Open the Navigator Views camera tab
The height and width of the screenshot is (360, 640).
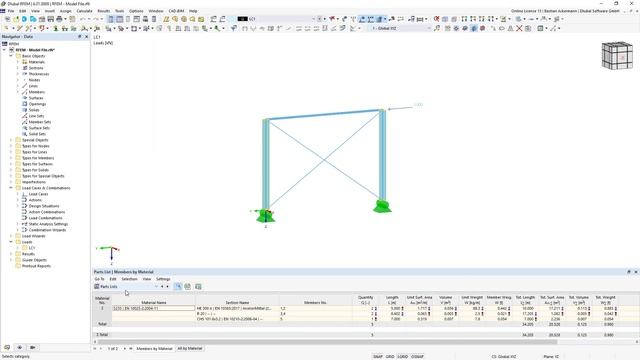pos(32,347)
